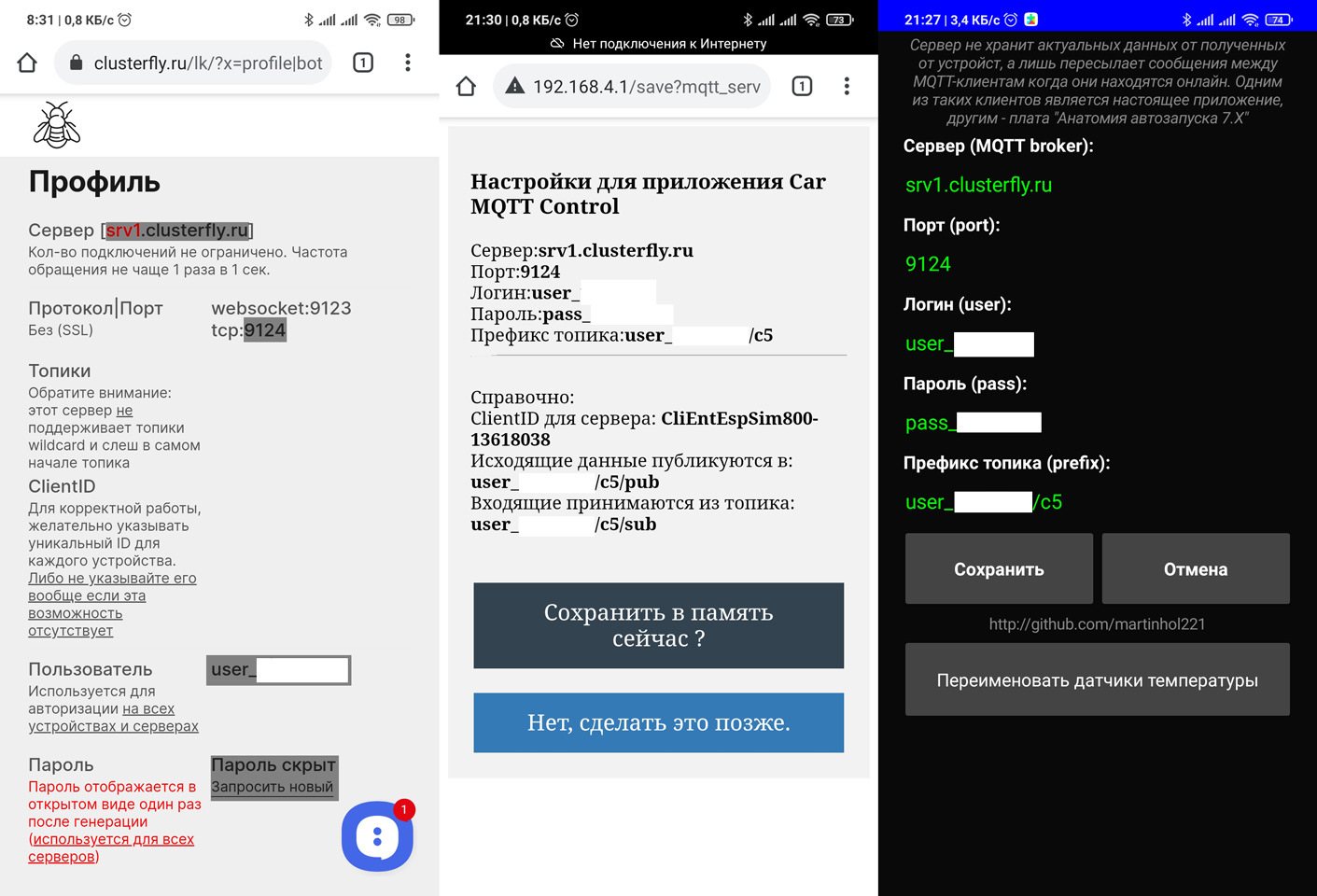This screenshot has width=1317, height=896.
Task: Tap Пароль pass_ field in app
Action: click(973, 424)
